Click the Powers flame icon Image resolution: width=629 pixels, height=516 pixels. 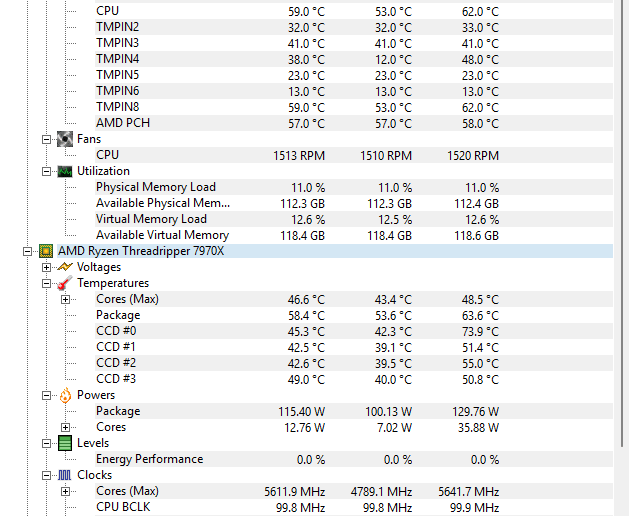pyautogui.click(x=65, y=395)
